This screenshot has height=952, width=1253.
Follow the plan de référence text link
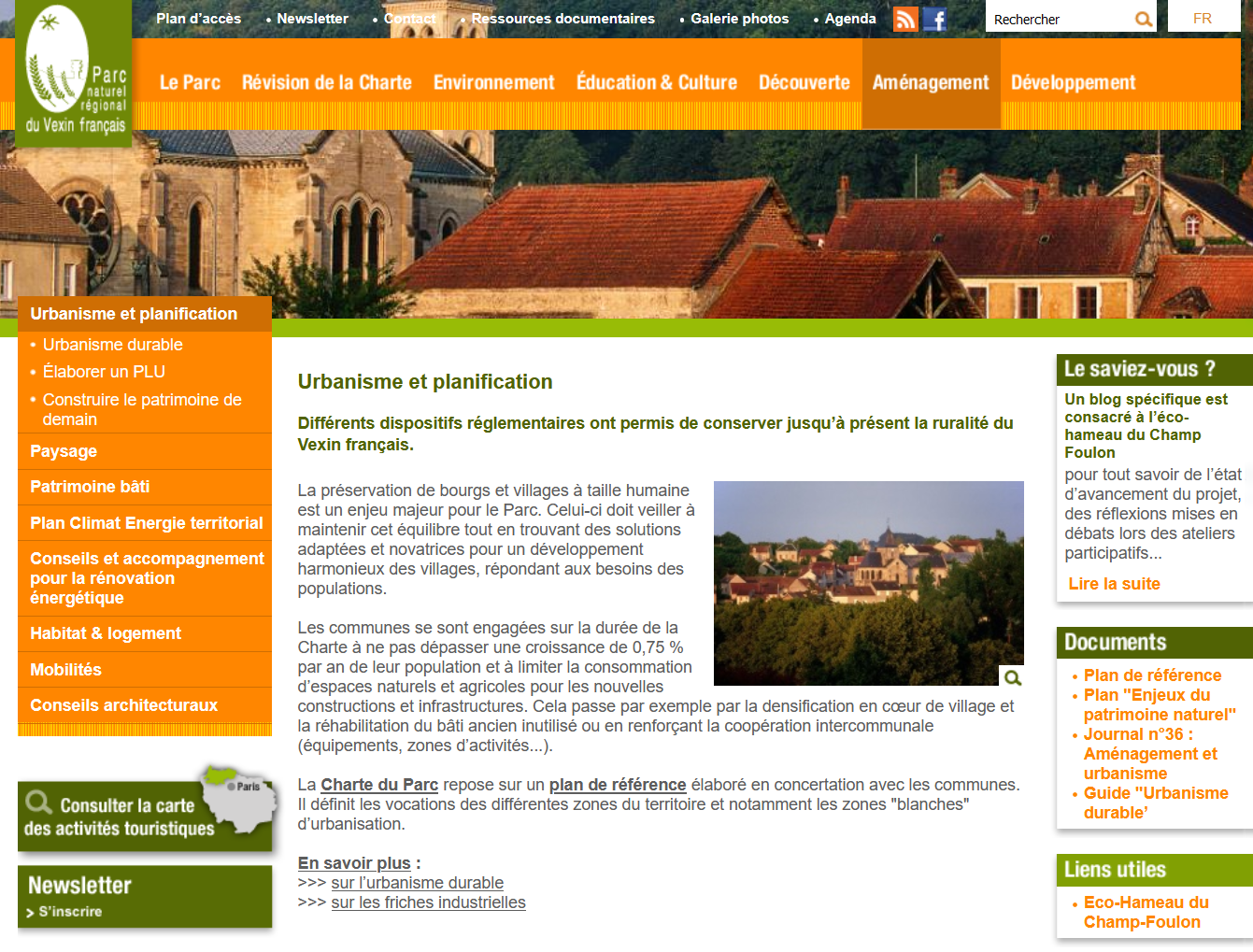coord(618,785)
